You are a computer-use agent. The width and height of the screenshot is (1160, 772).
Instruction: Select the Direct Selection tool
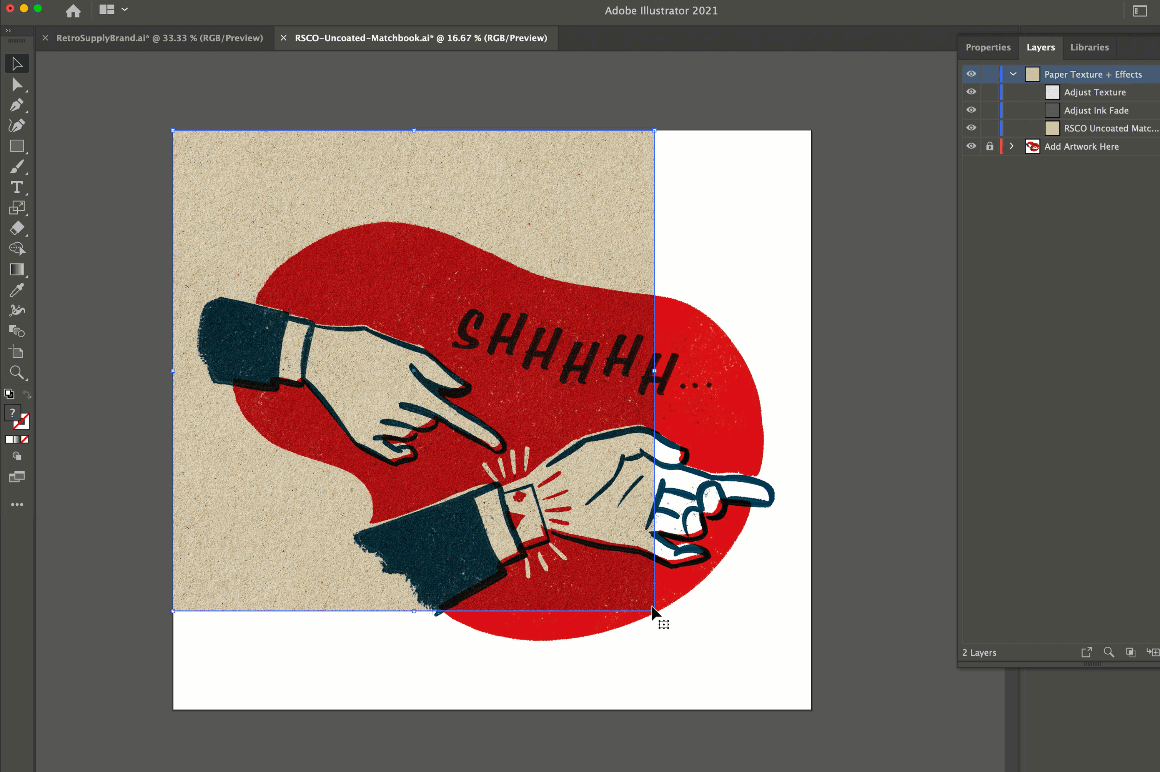(17, 85)
